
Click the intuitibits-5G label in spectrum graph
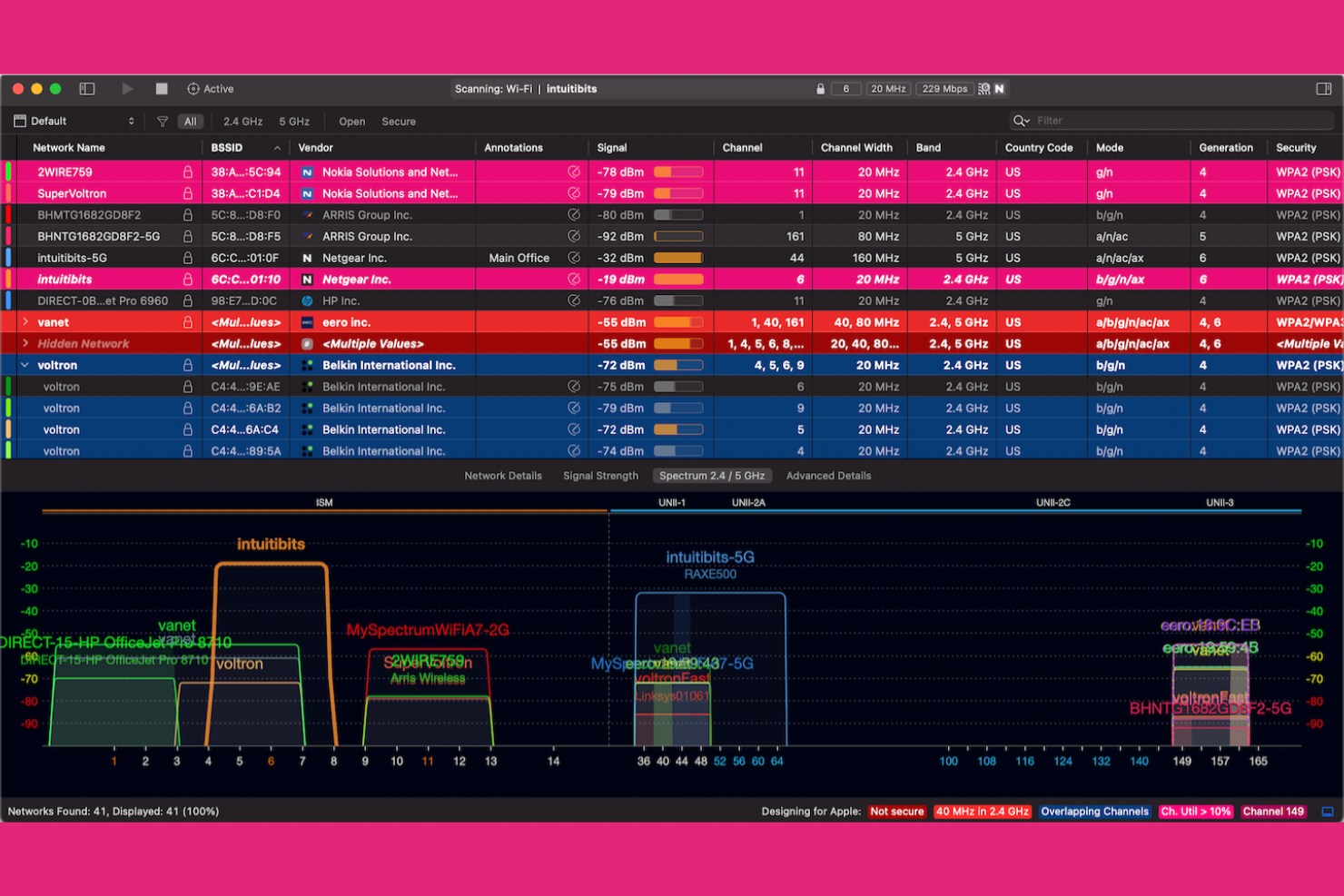pyautogui.click(x=710, y=557)
